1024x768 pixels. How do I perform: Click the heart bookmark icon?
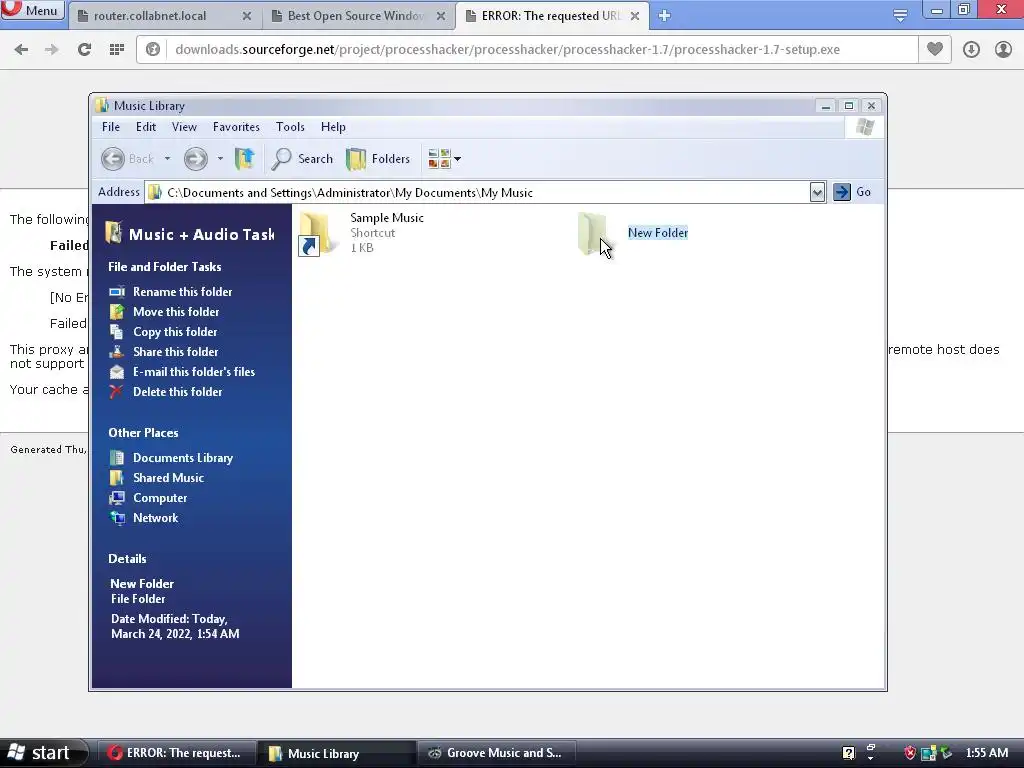935,49
